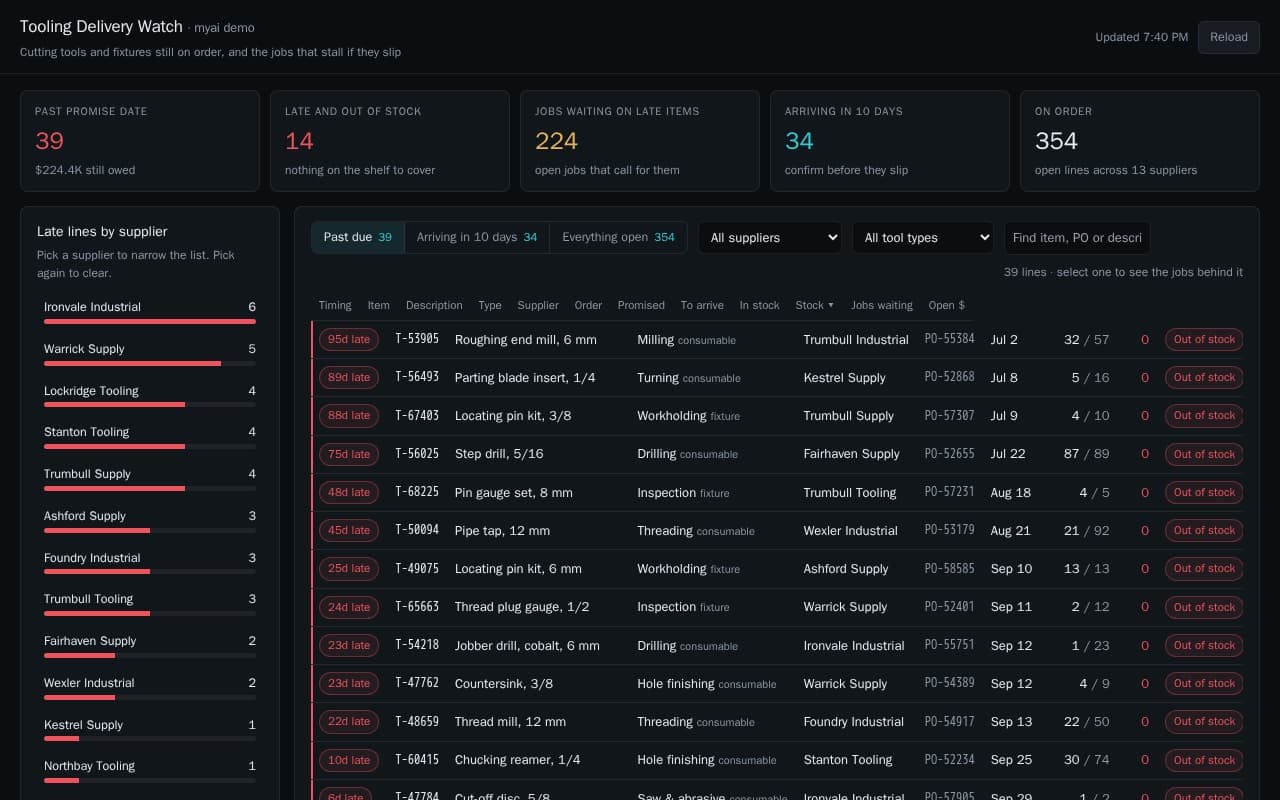Click PO-54389 order number
This screenshot has width=1280, height=800.
[949, 683]
